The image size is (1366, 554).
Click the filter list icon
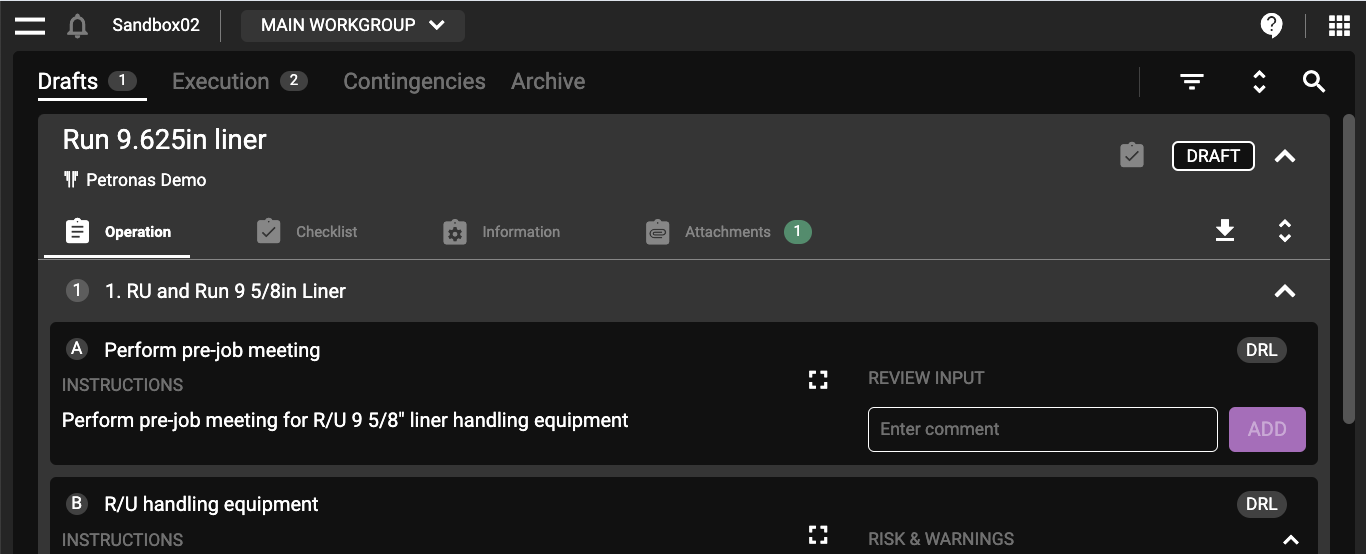click(1191, 82)
